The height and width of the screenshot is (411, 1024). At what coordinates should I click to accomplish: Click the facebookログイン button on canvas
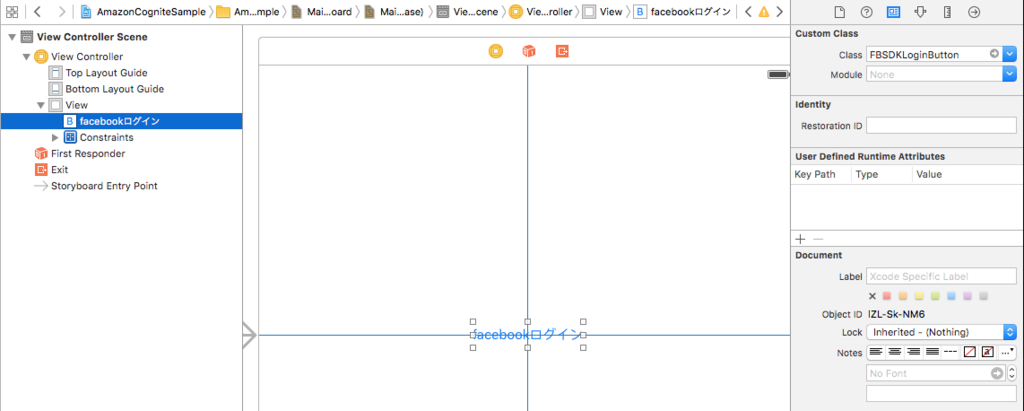point(528,335)
